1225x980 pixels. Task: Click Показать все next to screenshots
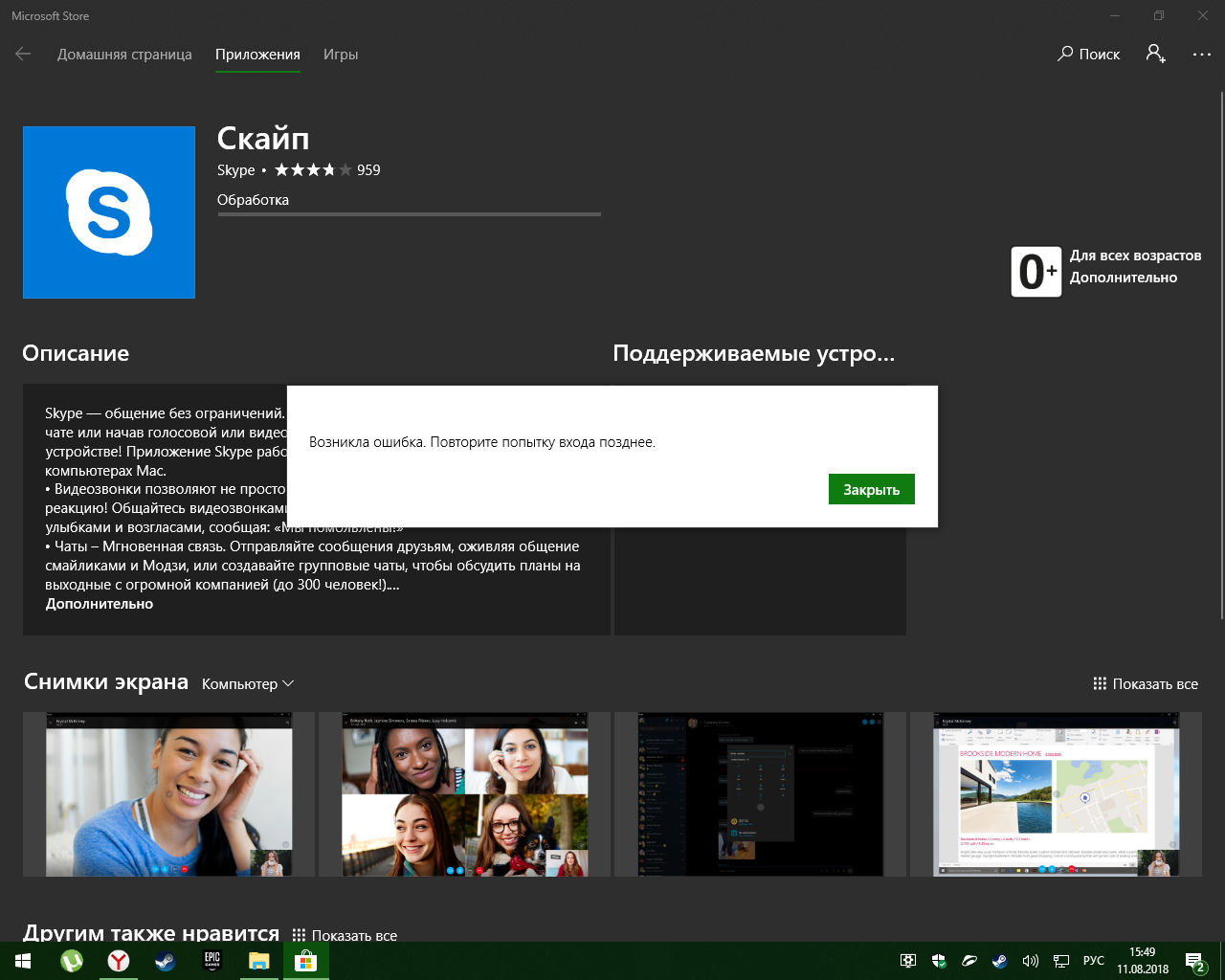[x=1146, y=684]
